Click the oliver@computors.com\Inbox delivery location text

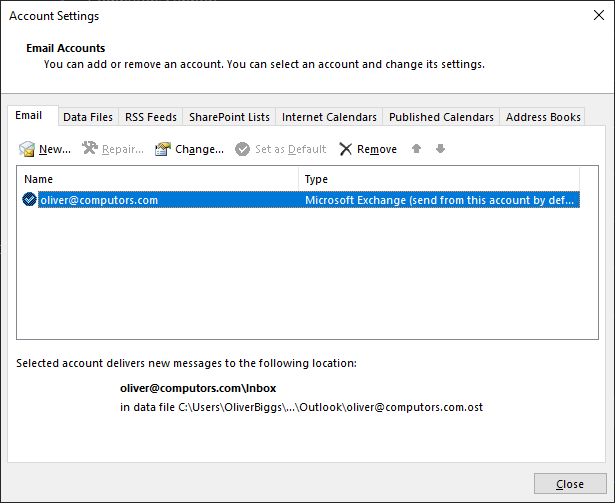[x=198, y=388]
